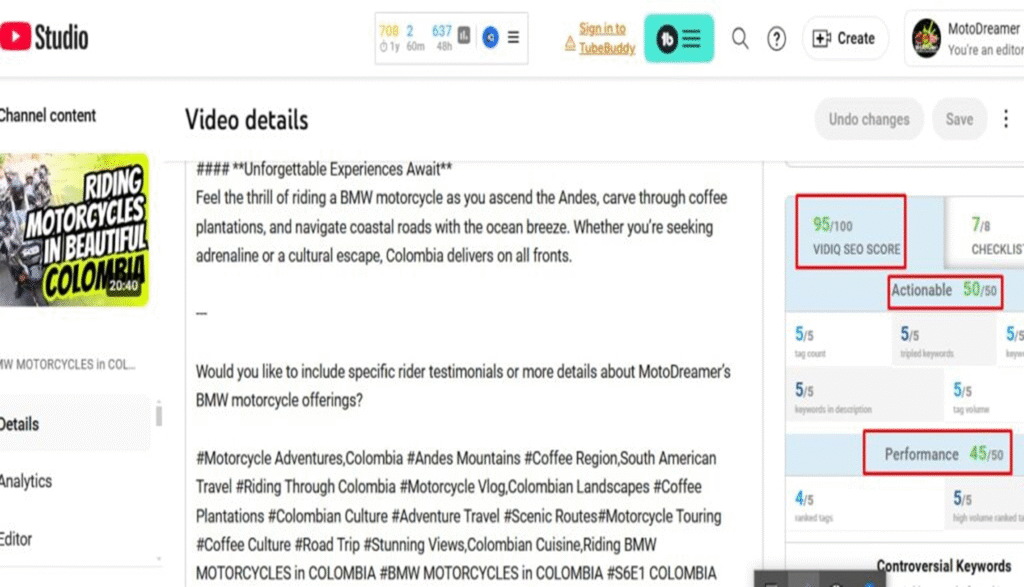Click the 4/5 ranked tags score
The width and height of the screenshot is (1024, 587).
pyautogui.click(x=813, y=506)
